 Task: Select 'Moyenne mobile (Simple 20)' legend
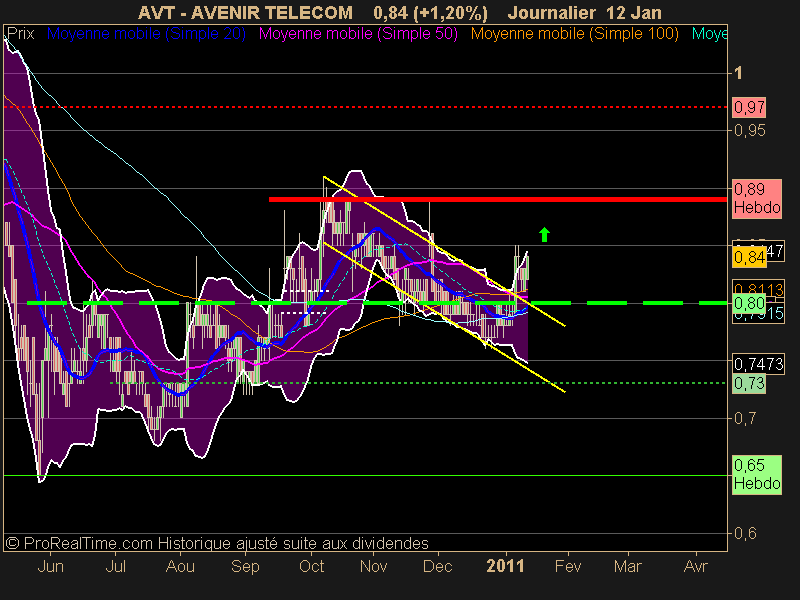(x=146, y=34)
